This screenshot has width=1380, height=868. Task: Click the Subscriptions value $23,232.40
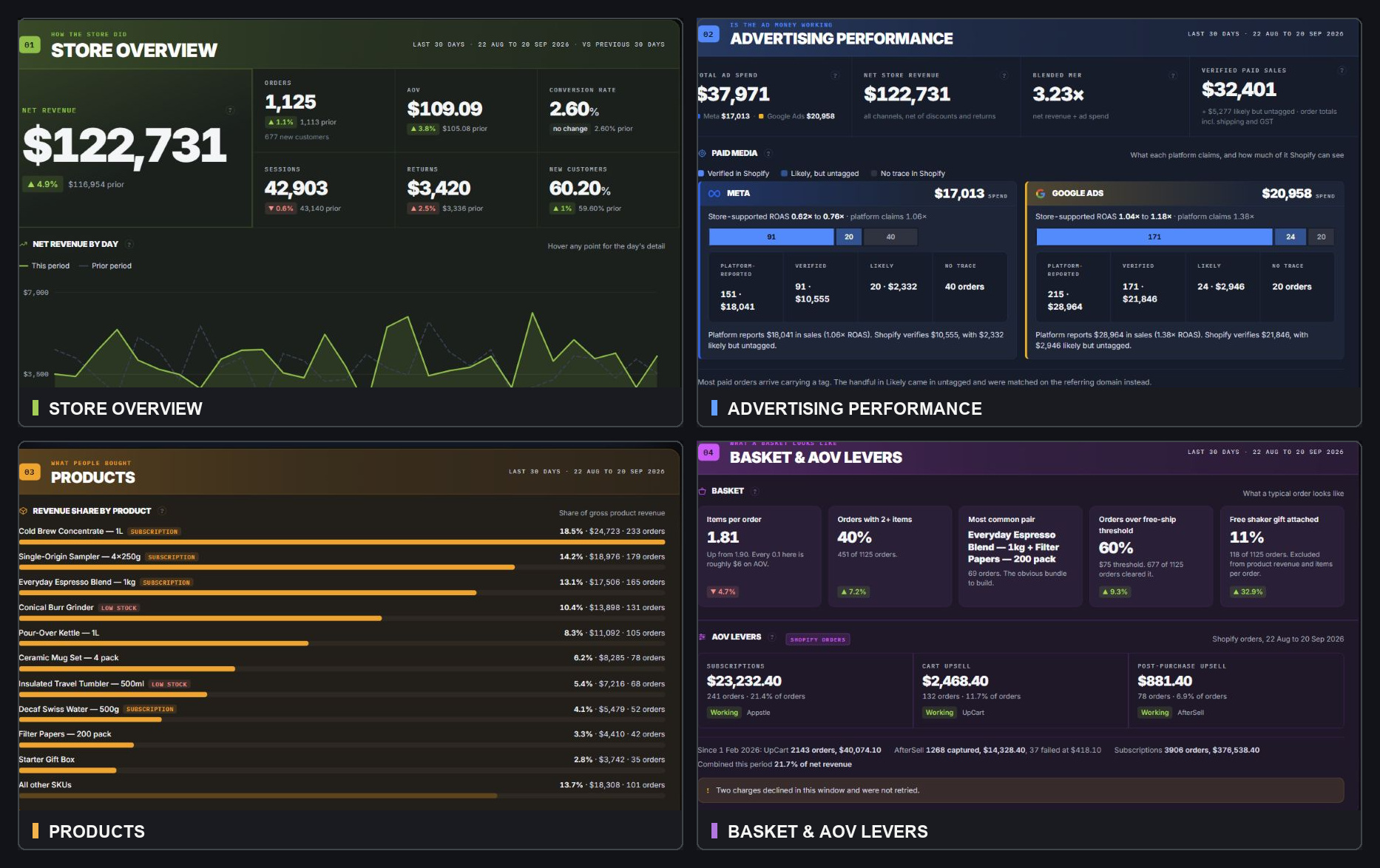pyautogui.click(x=744, y=681)
